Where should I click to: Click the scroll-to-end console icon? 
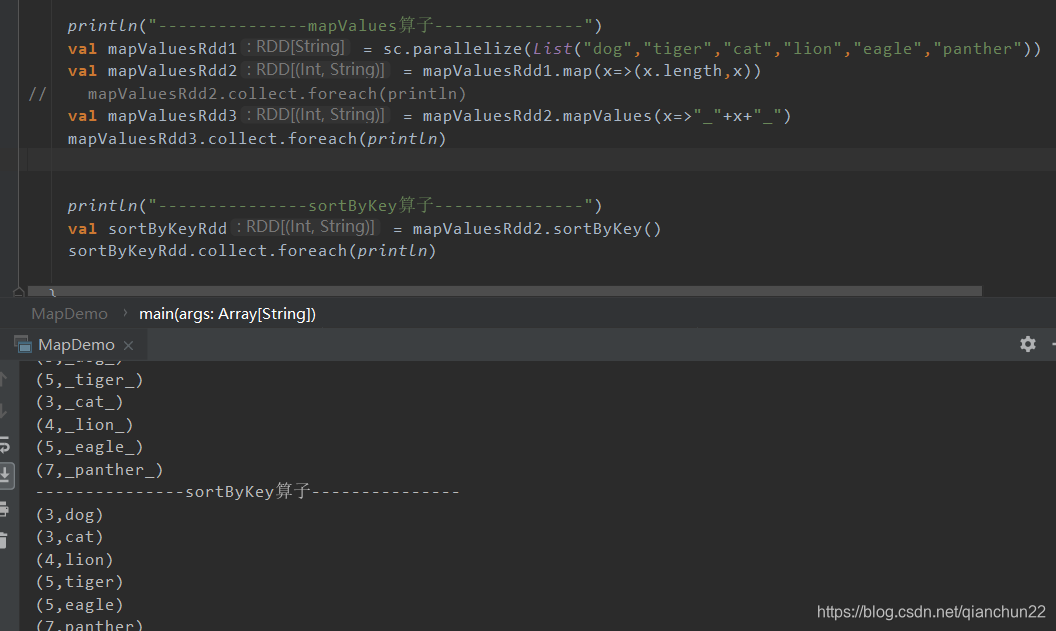pos(5,475)
